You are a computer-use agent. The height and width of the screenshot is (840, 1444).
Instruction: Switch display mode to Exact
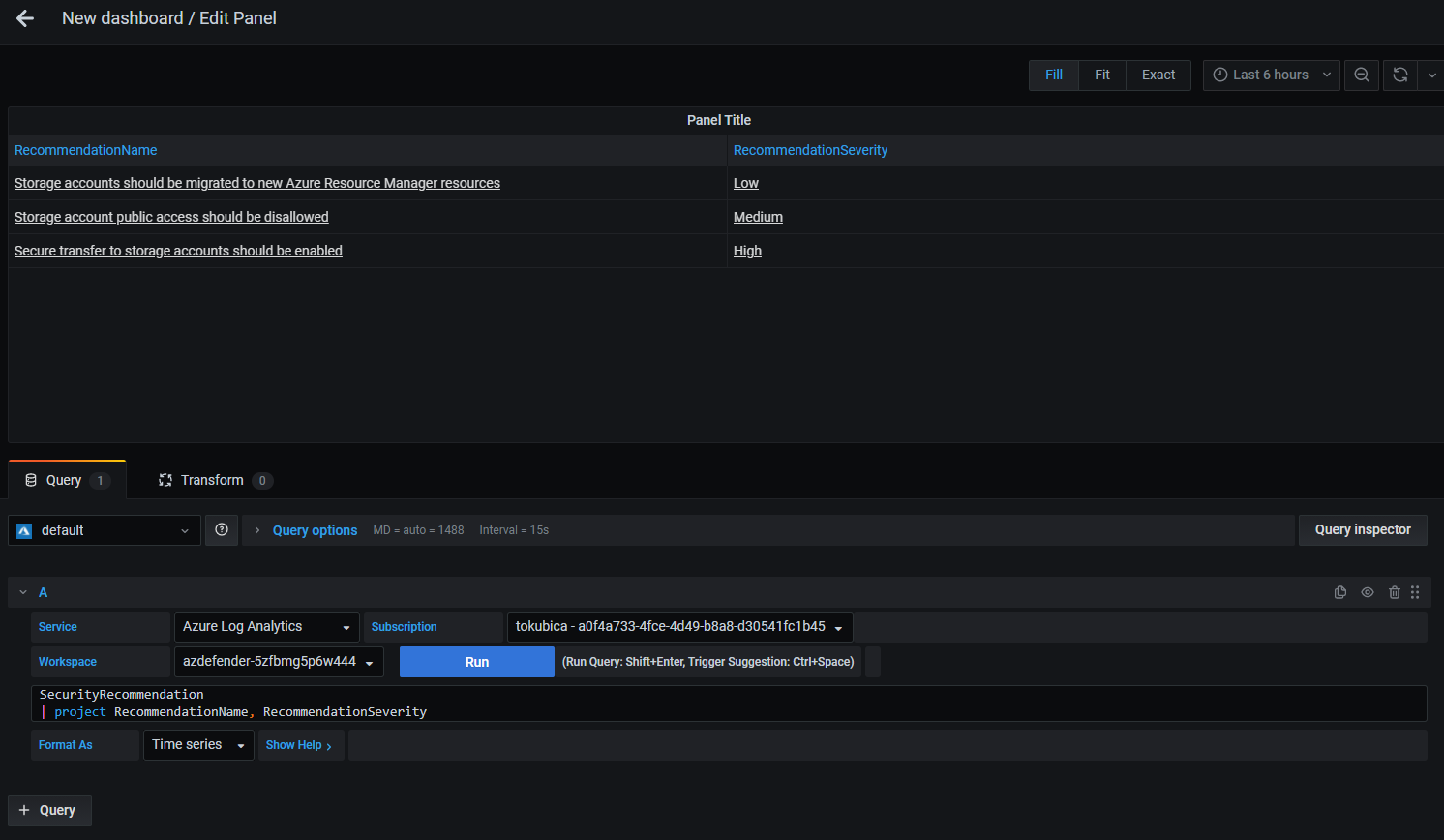tap(1158, 75)
